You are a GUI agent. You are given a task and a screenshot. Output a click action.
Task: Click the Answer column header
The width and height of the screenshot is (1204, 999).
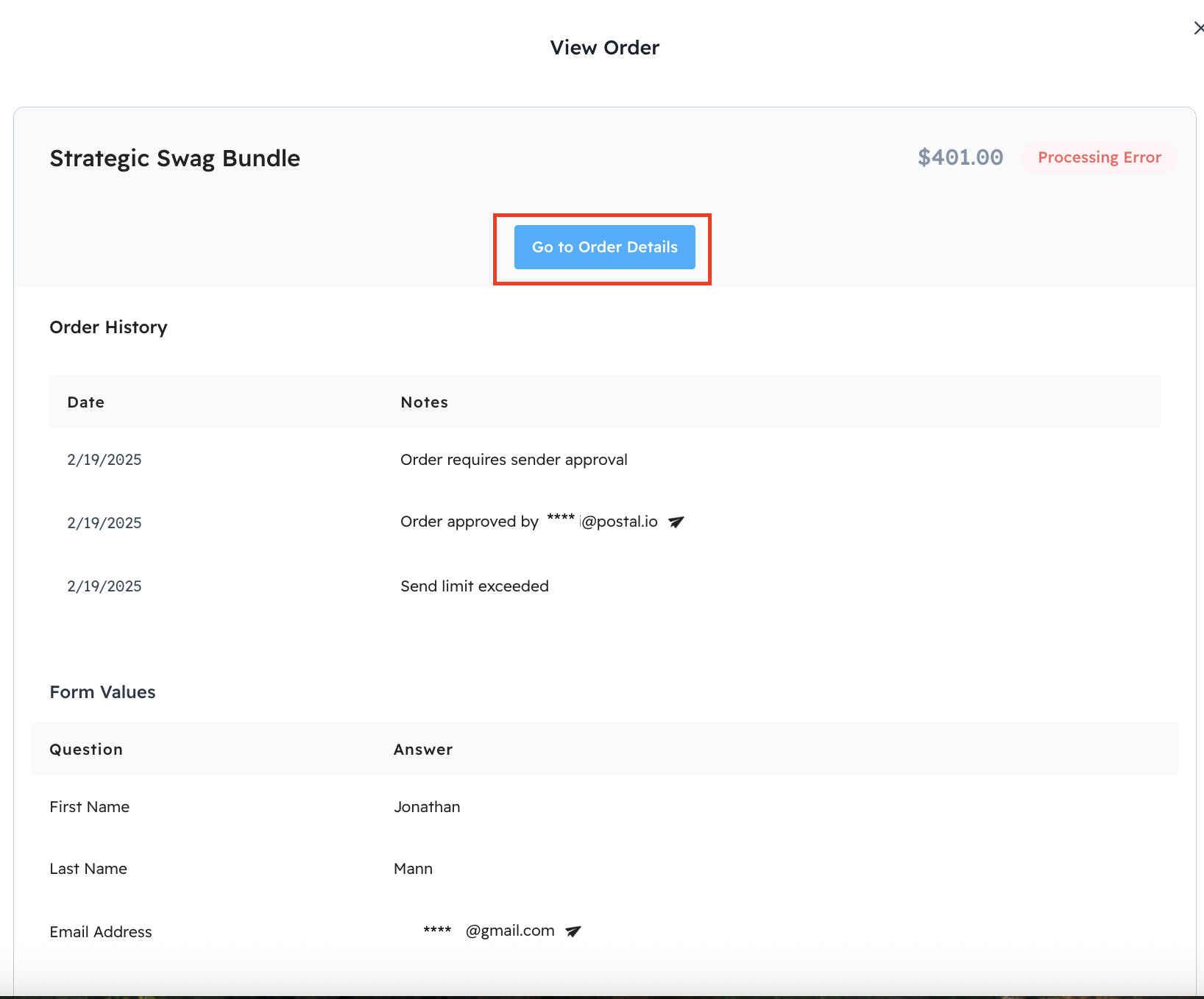pyautogui.click(x=422, y=750)
